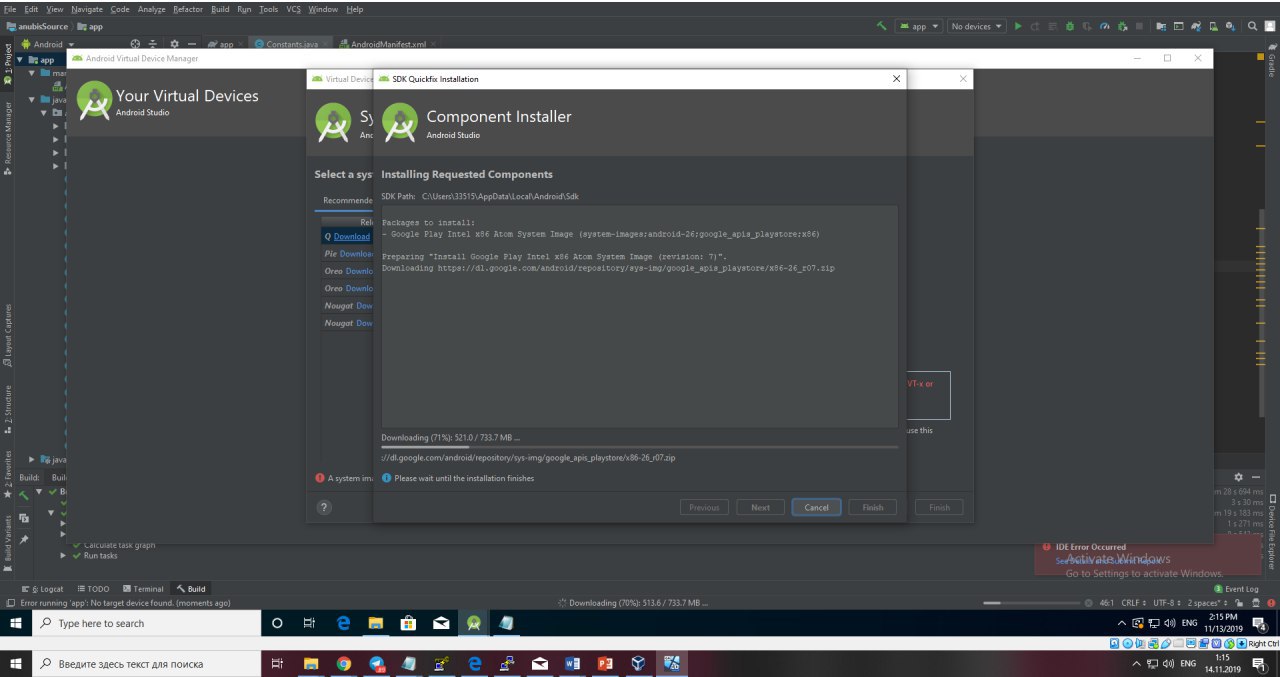Viewport: 1280px width, 677px height.
Task: Click the lower Windows Start button
Action: click(16, 663)
